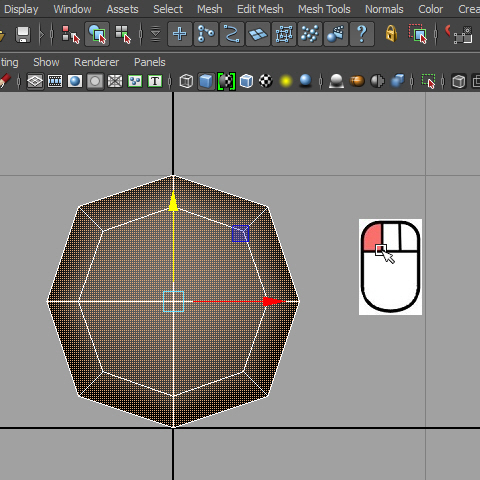Switch to select by component type
This screenshot has width=480, height=480.
123,34
